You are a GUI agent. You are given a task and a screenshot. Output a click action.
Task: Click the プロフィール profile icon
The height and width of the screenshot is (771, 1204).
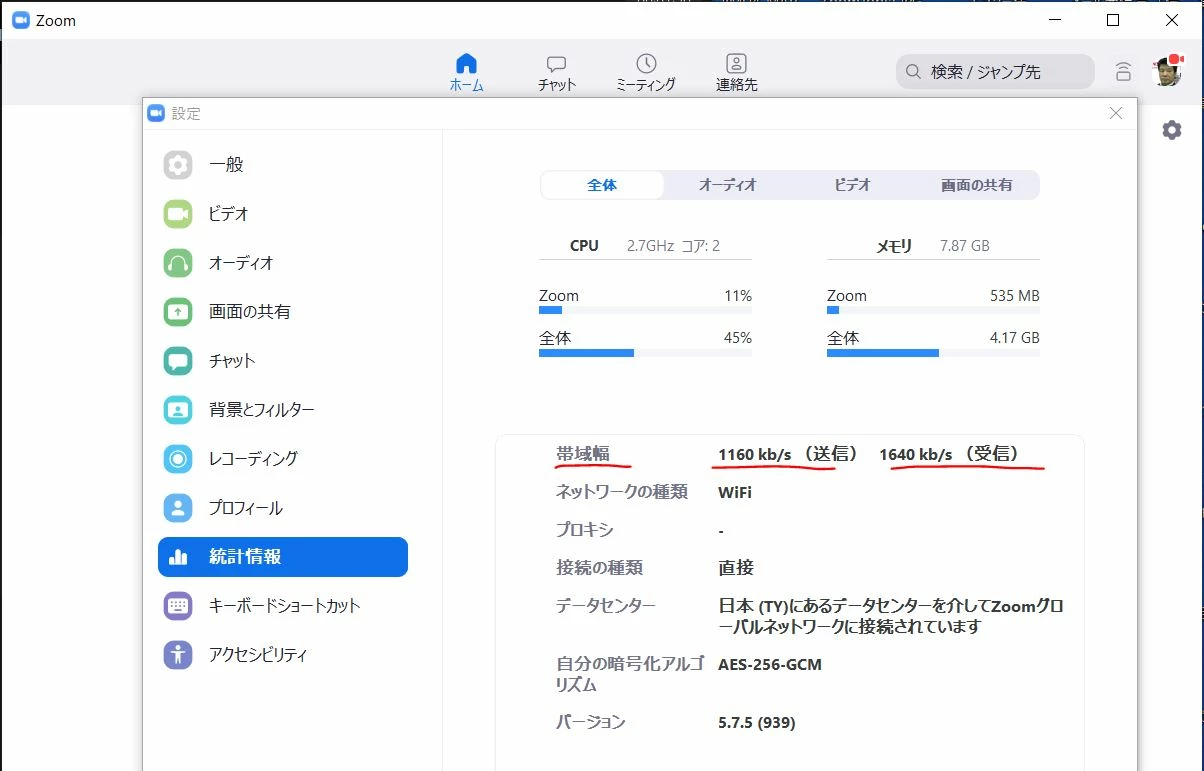[x=178, y=508]
